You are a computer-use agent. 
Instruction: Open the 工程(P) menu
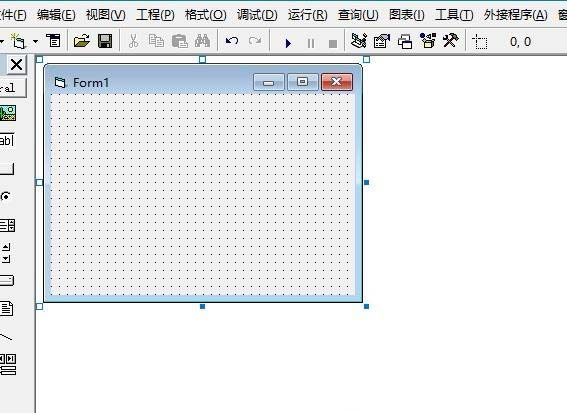click(x=155, y=15)
